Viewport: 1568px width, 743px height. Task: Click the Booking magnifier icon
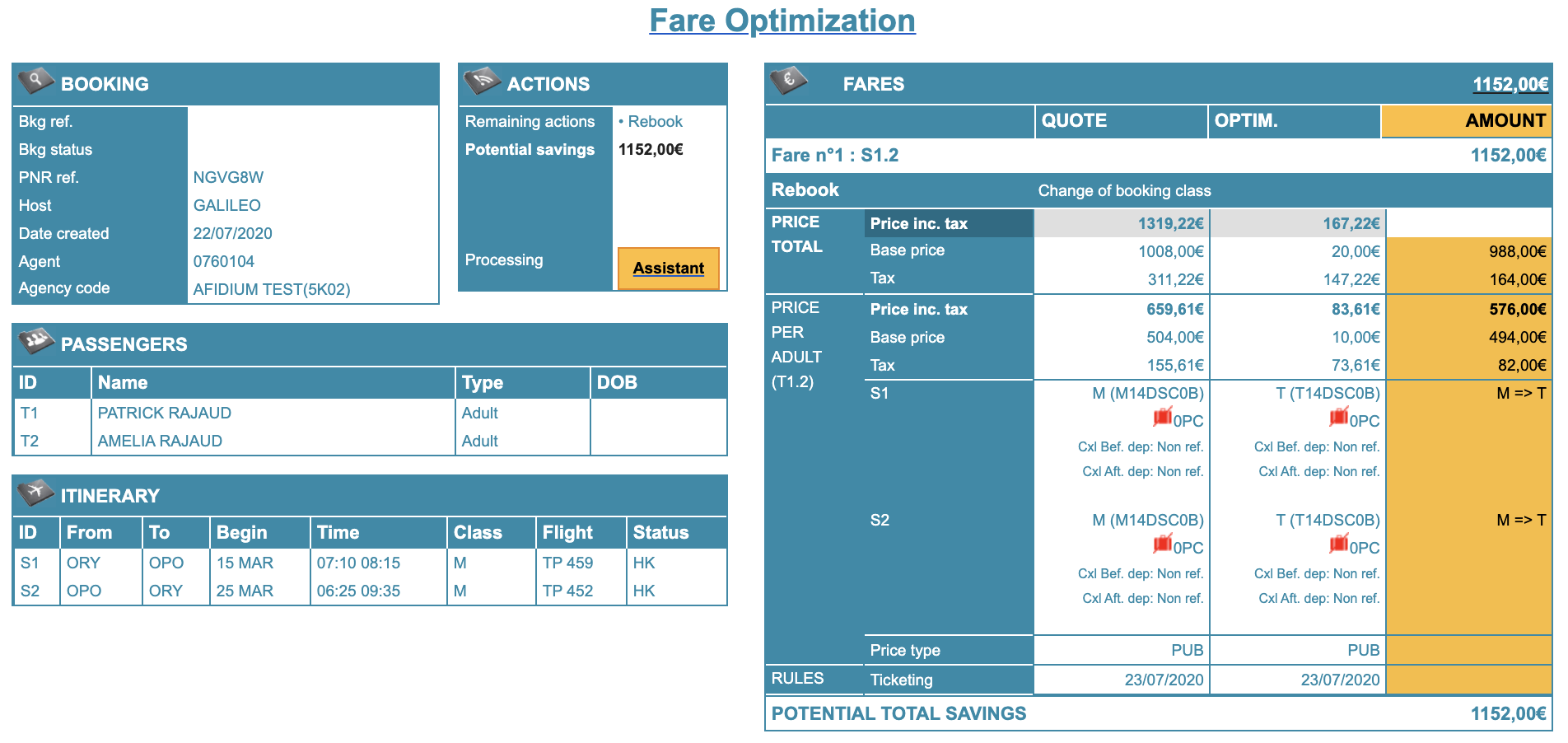pos(35,81)
